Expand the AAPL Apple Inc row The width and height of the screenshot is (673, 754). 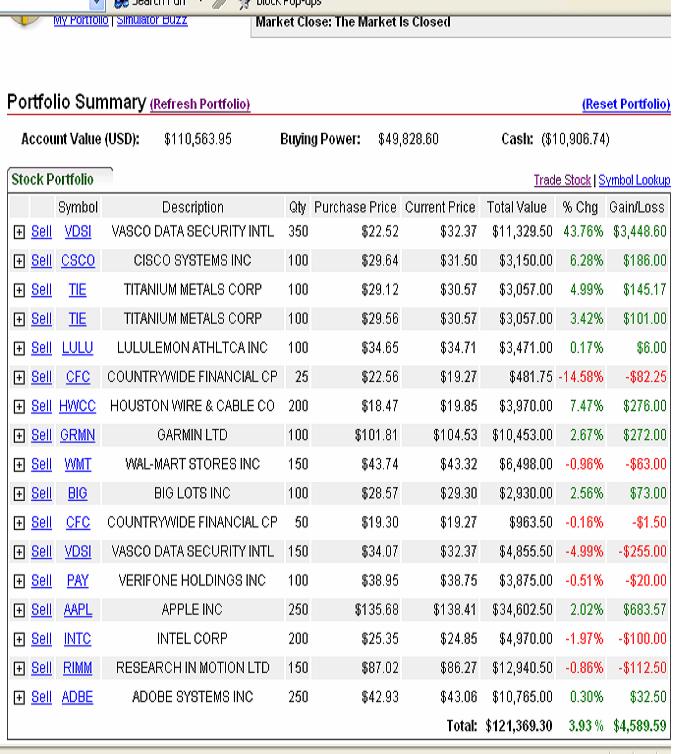point(19,610)
